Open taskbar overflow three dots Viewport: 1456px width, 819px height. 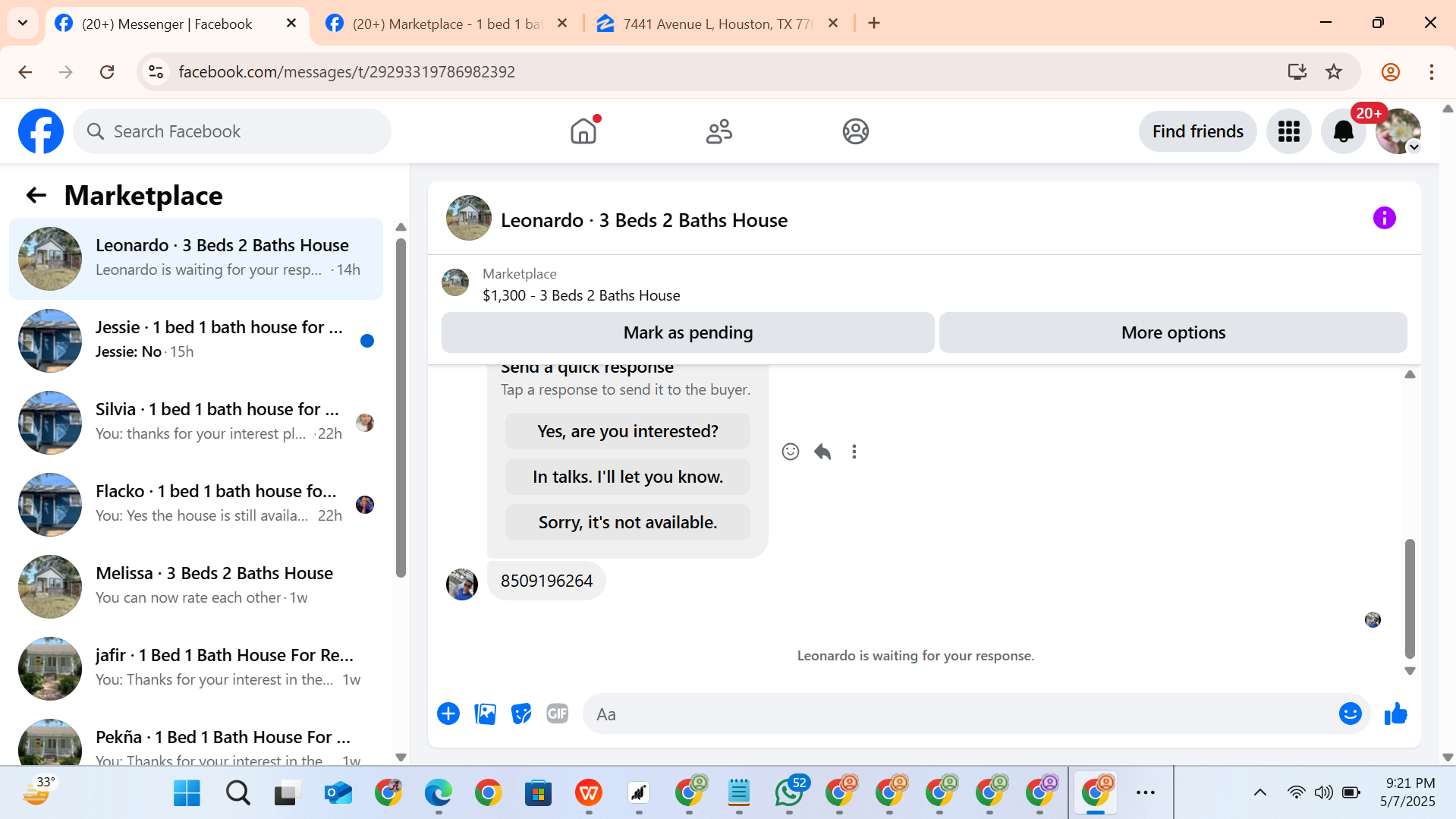coord(1146,793)
